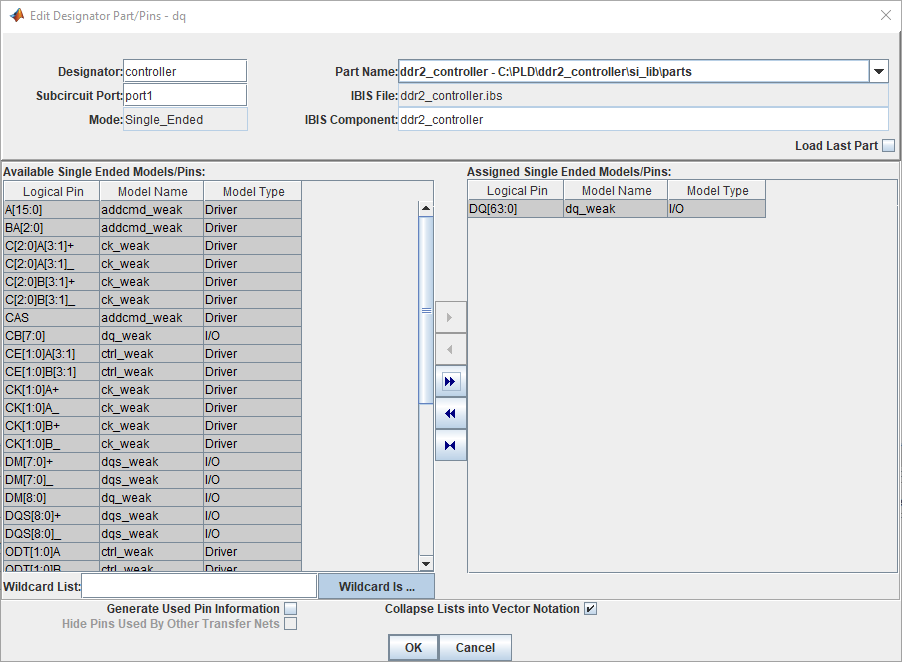Click the available list Model Type header
This screenshot has width=902, height=662.
click(x=252, y=191)
